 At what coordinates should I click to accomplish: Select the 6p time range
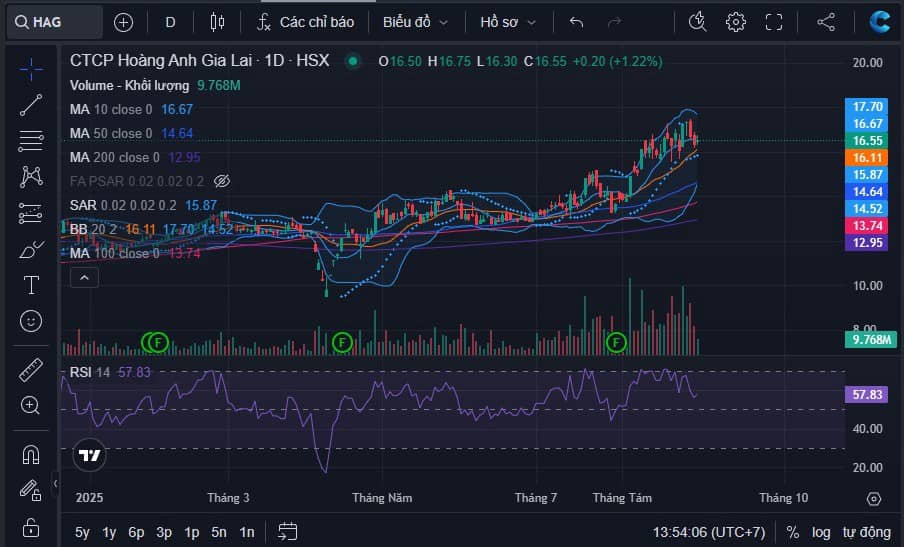pyautogui.click(x=136, y=532)
